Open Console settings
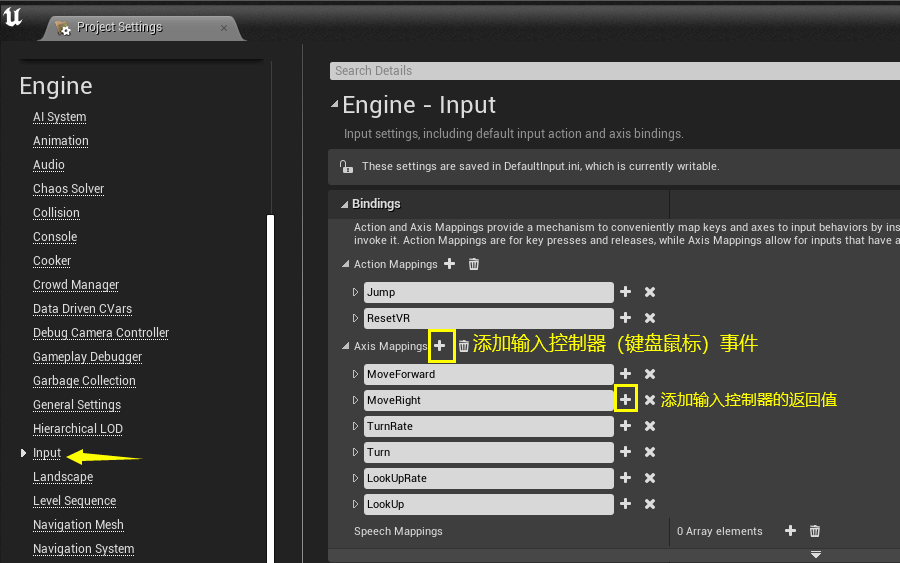Viewport: 900px width, 563px height. [55, 236]
